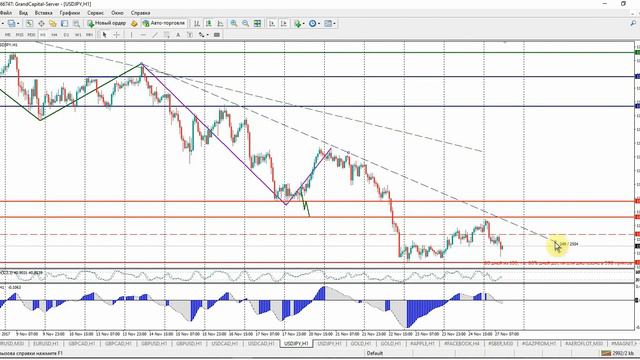Switch chart to line chart type

(x=220, y=24)
